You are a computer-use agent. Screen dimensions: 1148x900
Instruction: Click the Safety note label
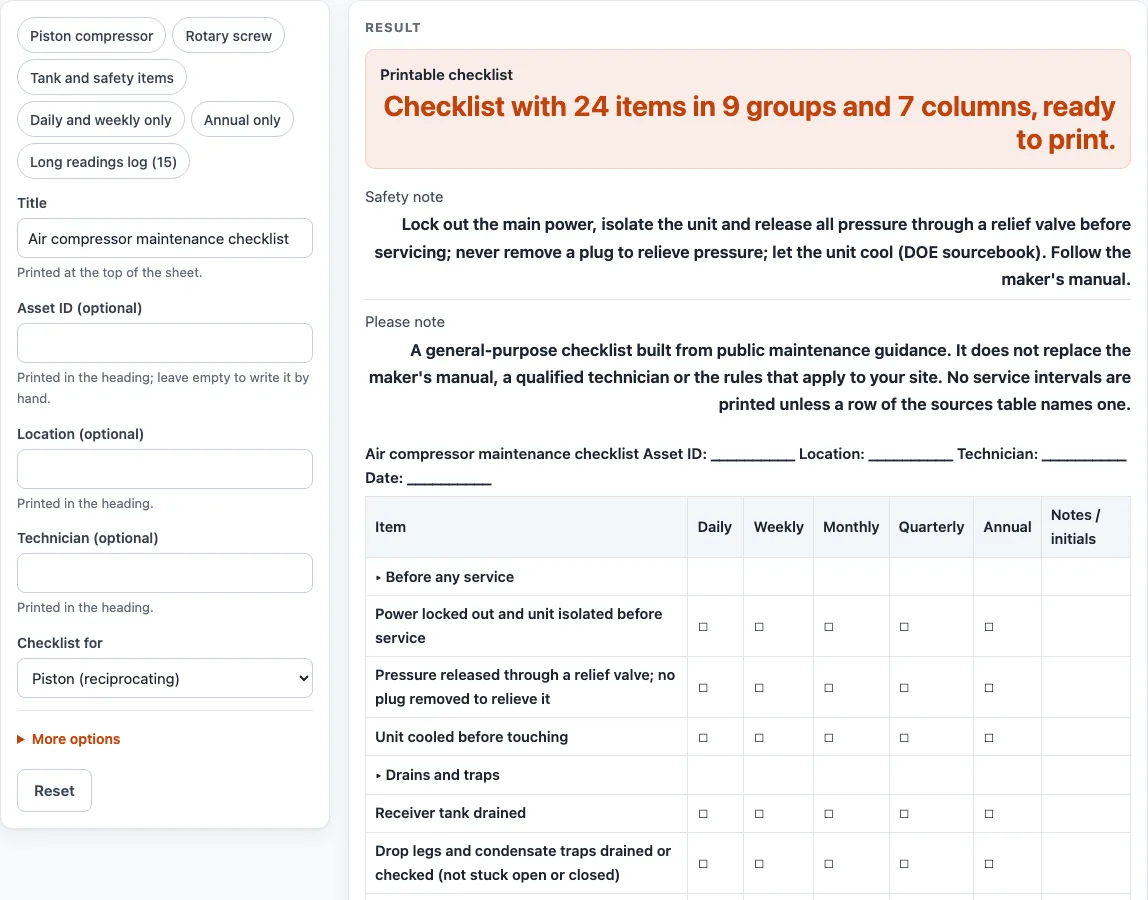point(404,197)
